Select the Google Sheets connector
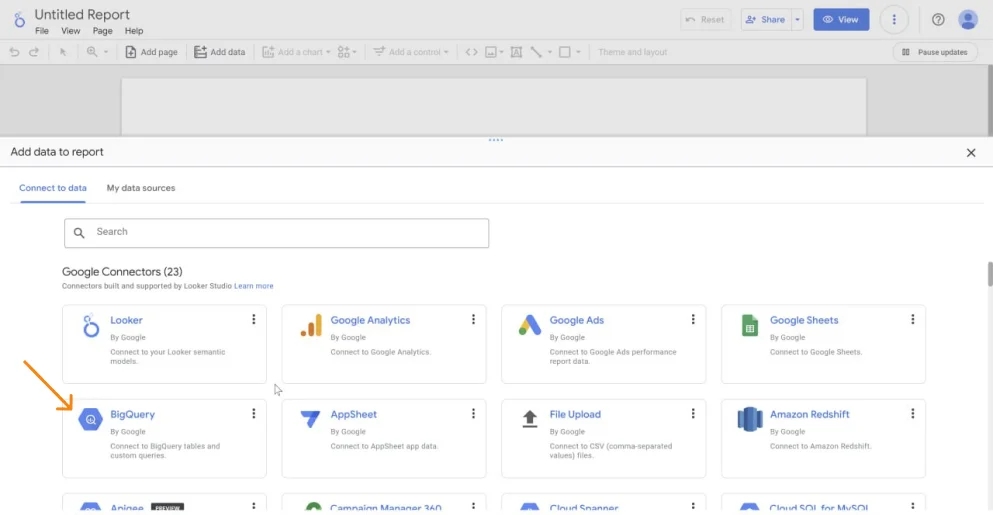The width and height of the screenshot is (993, 515). pyautogui.click(x=823, y=344)
